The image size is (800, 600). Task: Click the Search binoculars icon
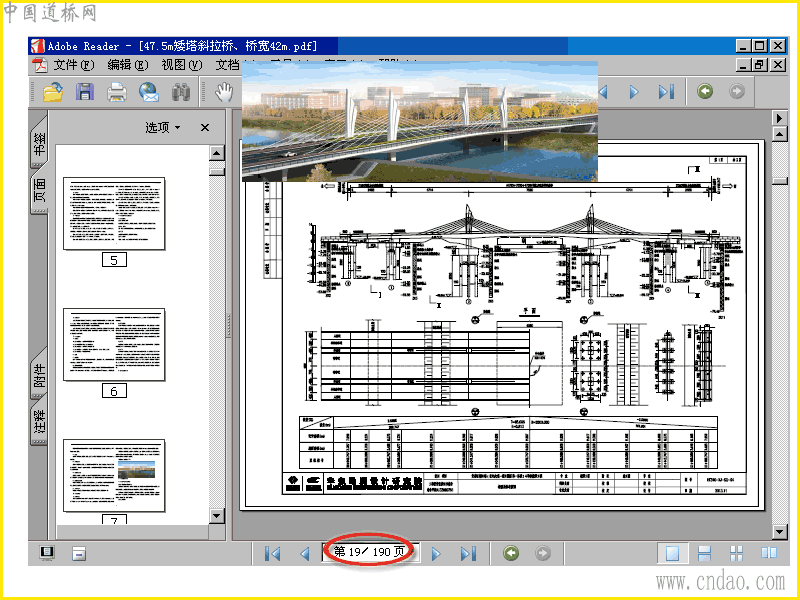point(181,92)
